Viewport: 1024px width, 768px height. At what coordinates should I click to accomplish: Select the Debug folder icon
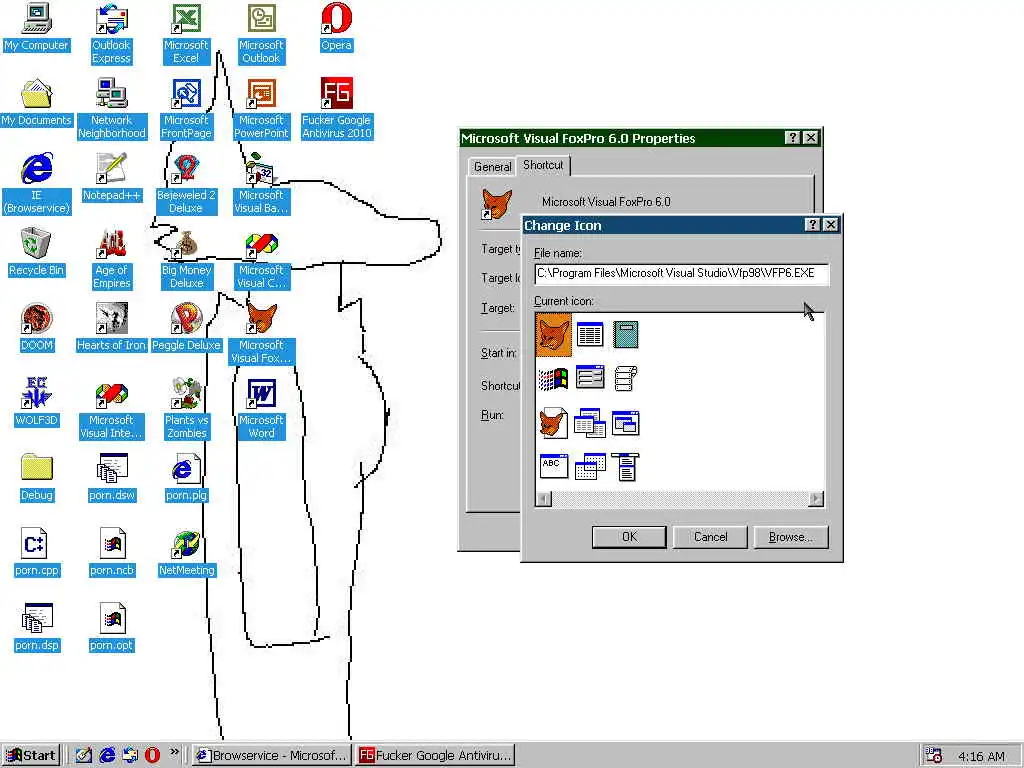36,479
